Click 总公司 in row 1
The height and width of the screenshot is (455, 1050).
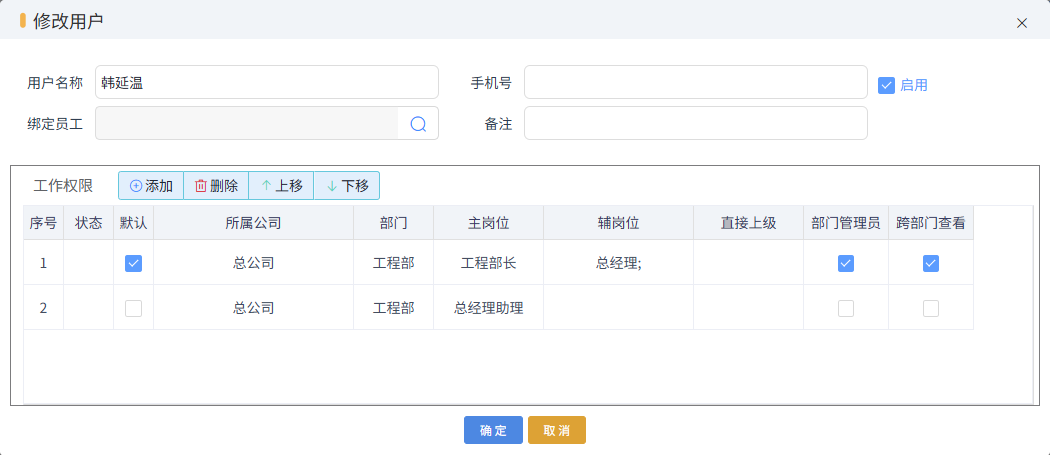click(253, 263)
